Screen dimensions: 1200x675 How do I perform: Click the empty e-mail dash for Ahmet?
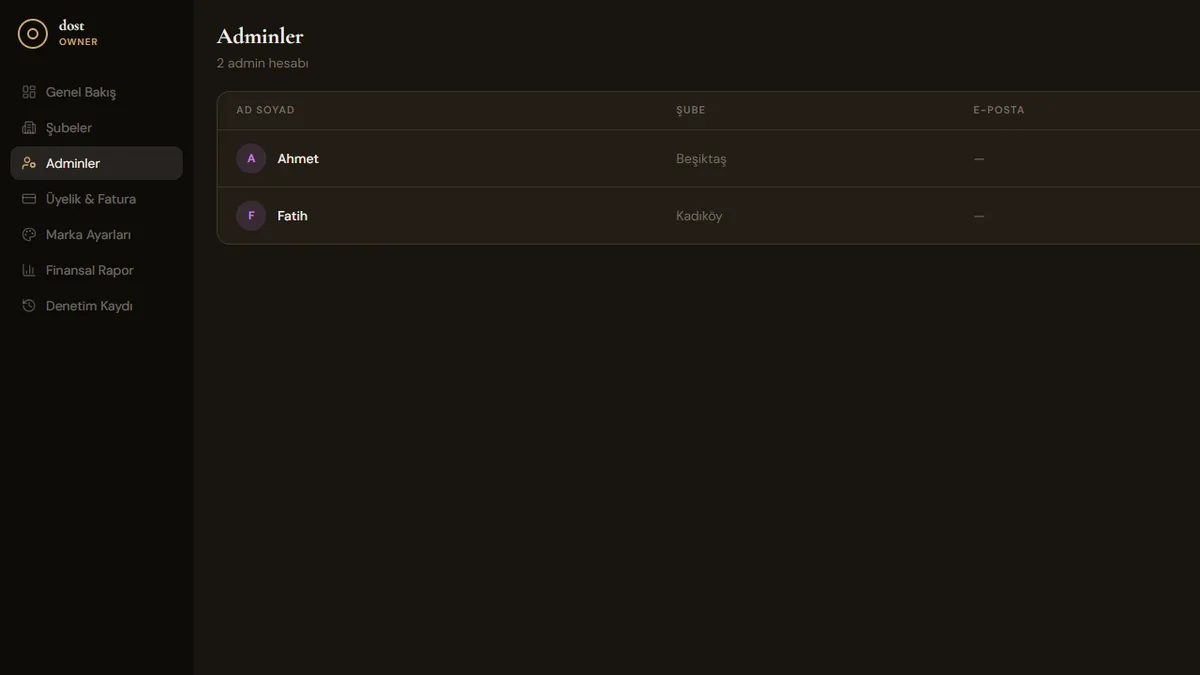click(x=979, y=159)
